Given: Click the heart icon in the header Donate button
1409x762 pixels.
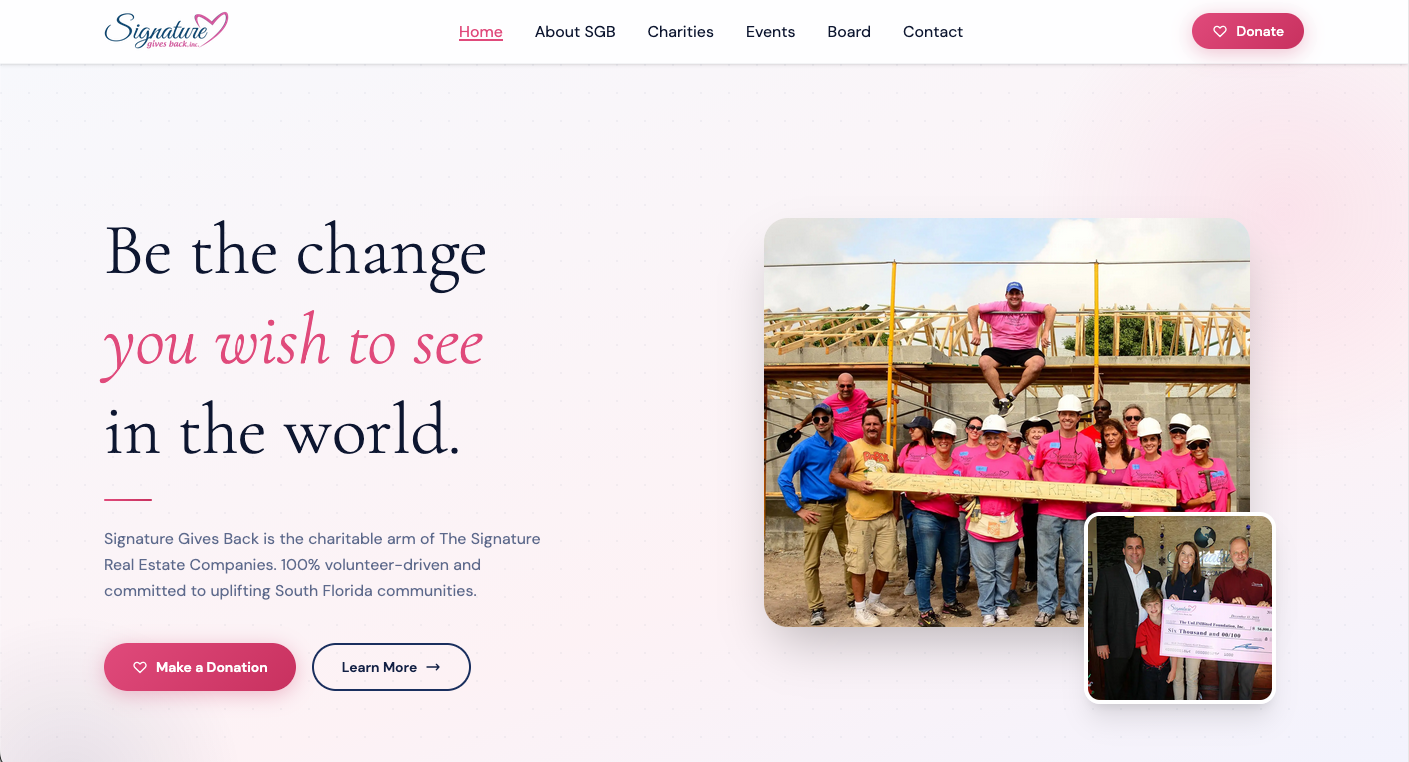Looking at the screenshot, I should (1220, 32).
